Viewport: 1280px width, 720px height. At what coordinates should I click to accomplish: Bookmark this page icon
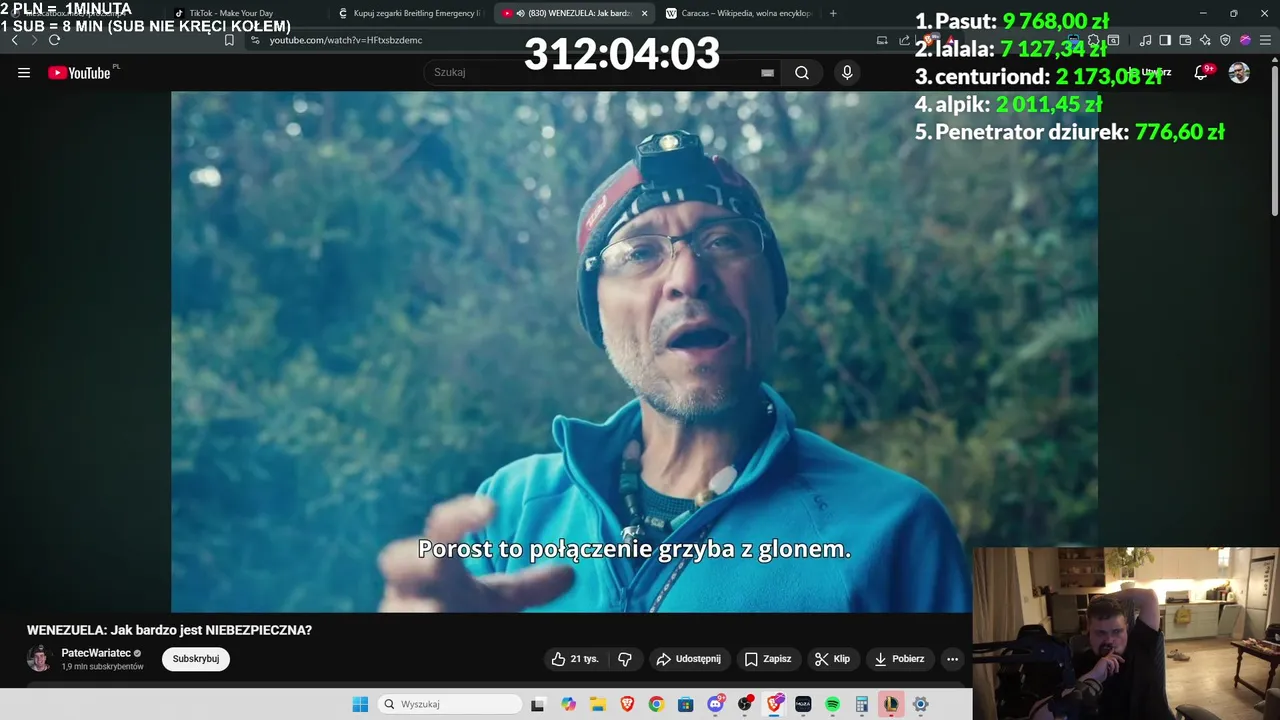coord(229,40)
